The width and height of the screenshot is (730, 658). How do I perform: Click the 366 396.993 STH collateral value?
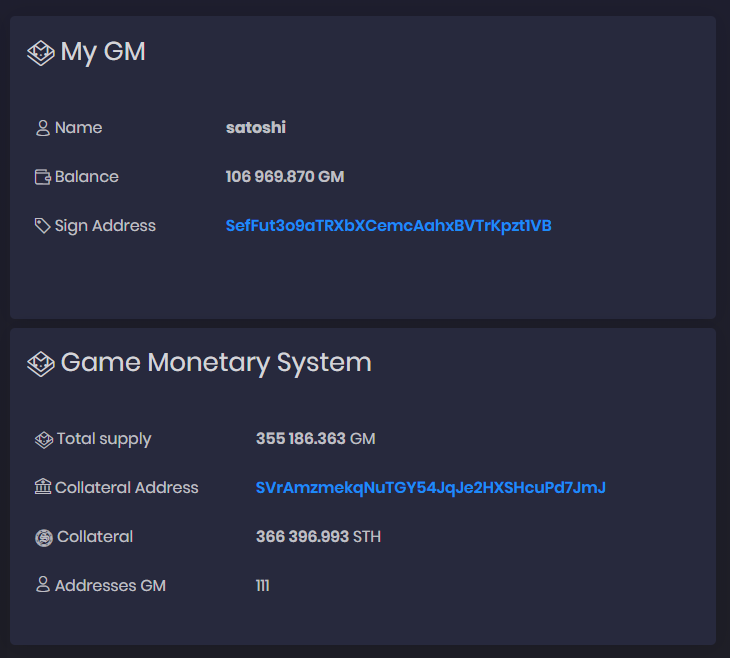point(318,536)
